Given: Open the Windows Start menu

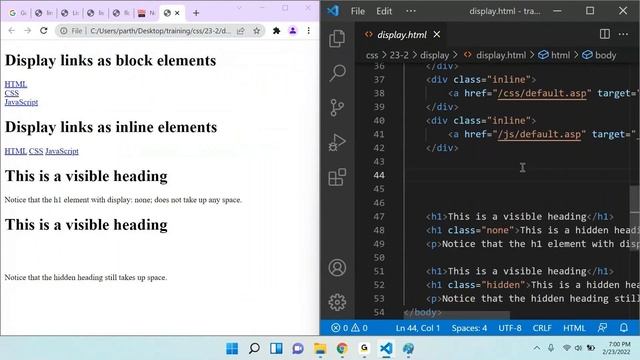Looking at the screenshot, I should [232, 349].
